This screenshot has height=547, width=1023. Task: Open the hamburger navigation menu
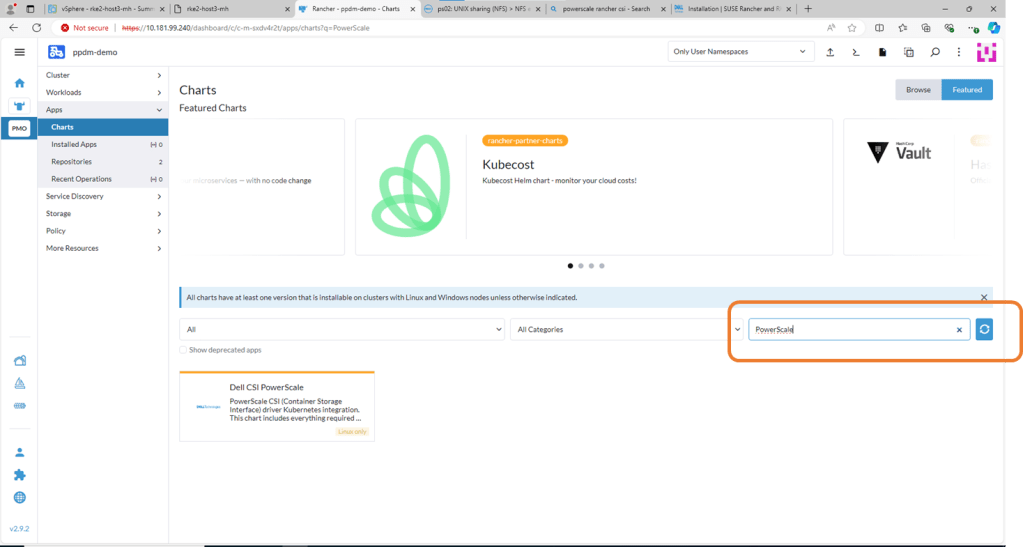coord(19,52)
